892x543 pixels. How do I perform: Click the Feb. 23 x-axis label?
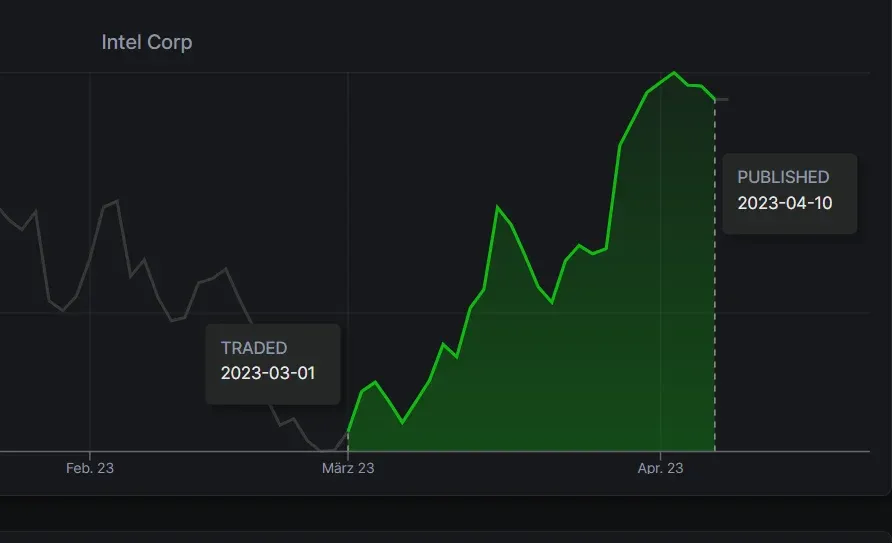pos(90,468)
